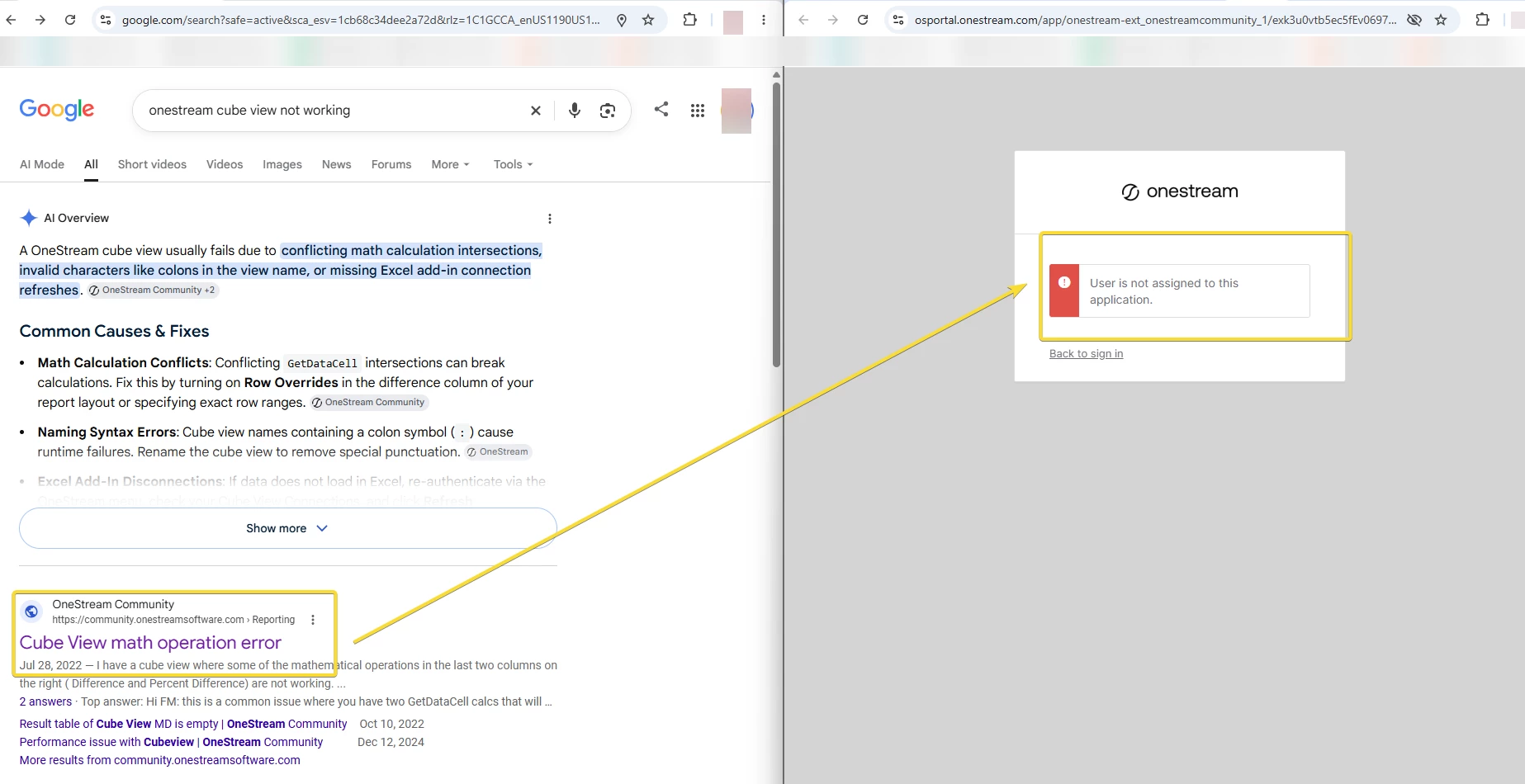Open Performance issue with Cubeview link
This screenshot has height=784, width=1525.
click(x=171, y=742)
